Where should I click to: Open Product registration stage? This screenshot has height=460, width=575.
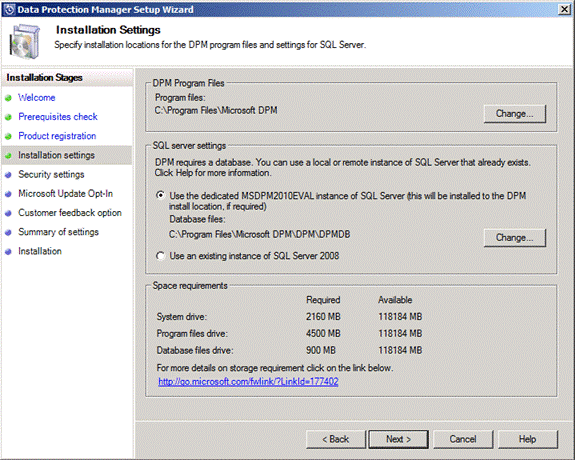tap(57, 136)
